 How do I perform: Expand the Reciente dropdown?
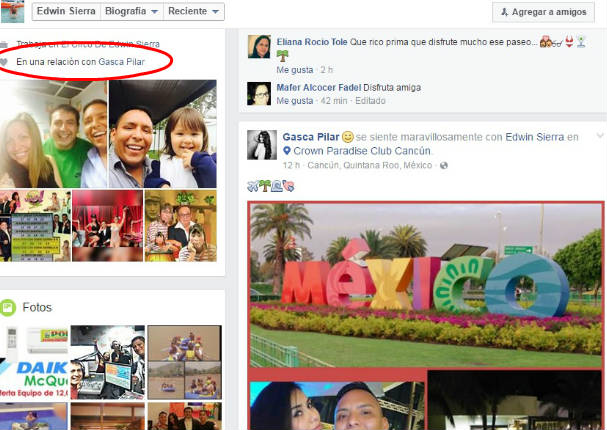coord(196,12)
